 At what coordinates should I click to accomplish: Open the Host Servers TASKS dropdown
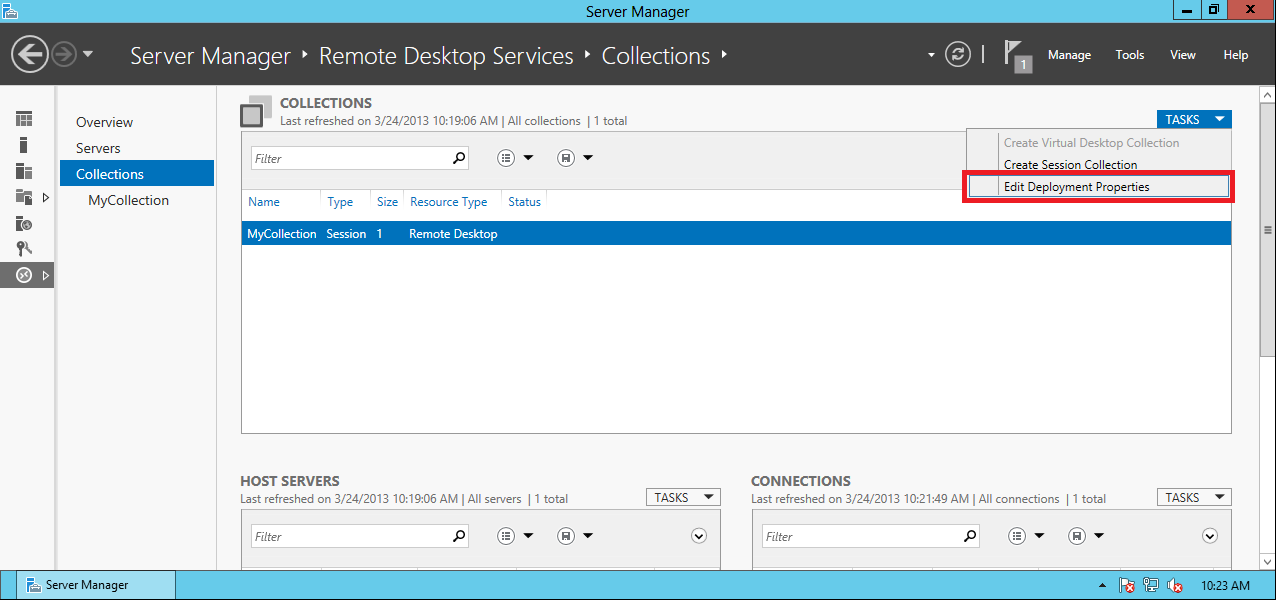coord(683,497)
